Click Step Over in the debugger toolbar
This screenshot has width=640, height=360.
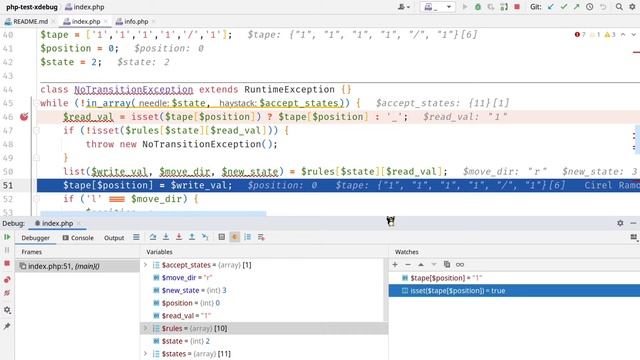point(153,237)
